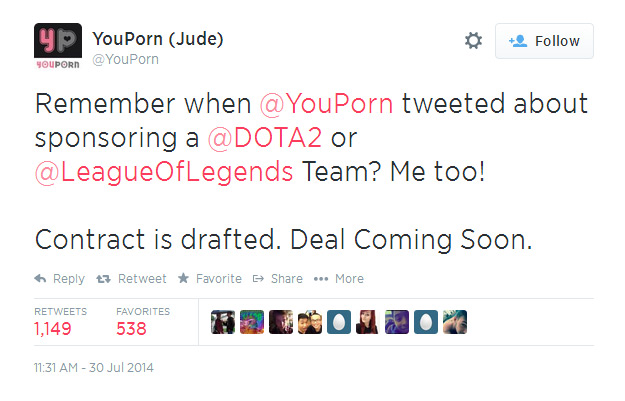Click the Retweet arrows icon
Screen dimensions: 625x401
pyautogui.click(x=103, y=279)
